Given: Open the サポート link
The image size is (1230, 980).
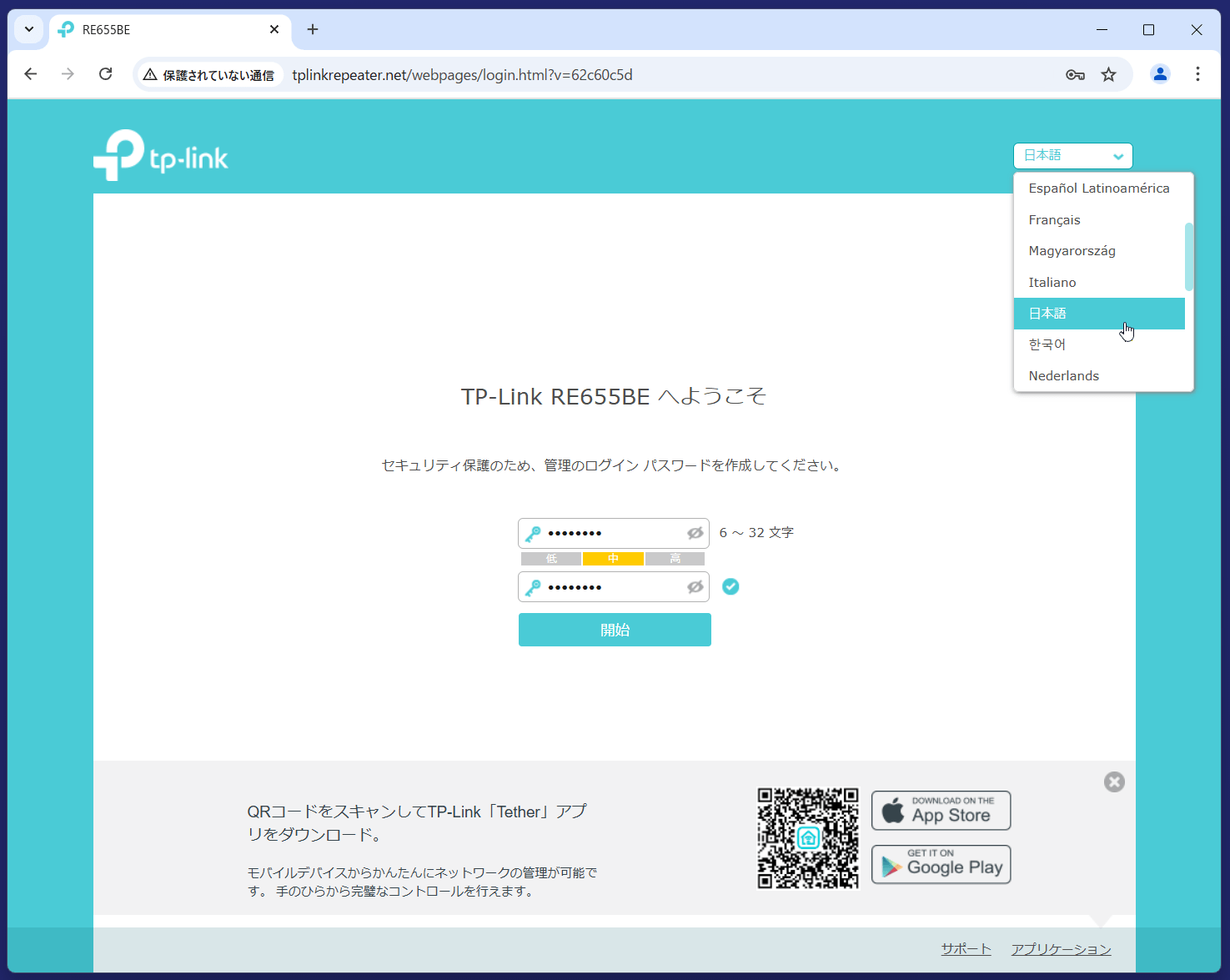Looking at the screenshot, I should point(966,949).
